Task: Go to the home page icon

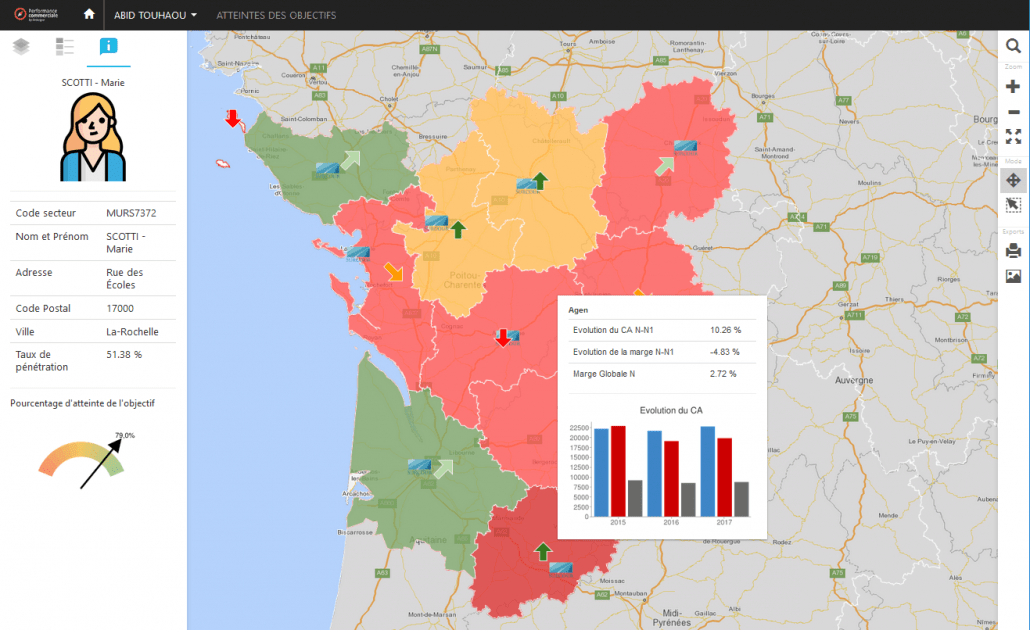Action: [x=89, y=15]
